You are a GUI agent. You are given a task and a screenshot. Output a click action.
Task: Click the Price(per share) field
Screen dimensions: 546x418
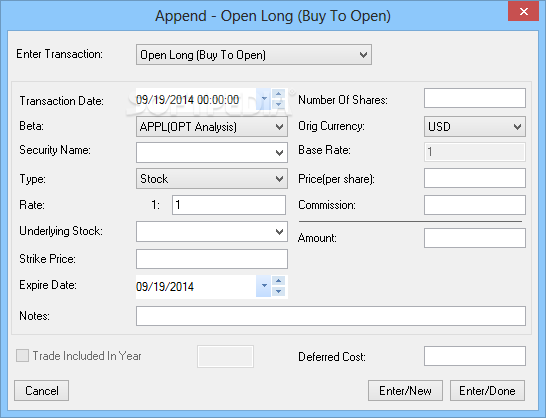pos(475,178)
